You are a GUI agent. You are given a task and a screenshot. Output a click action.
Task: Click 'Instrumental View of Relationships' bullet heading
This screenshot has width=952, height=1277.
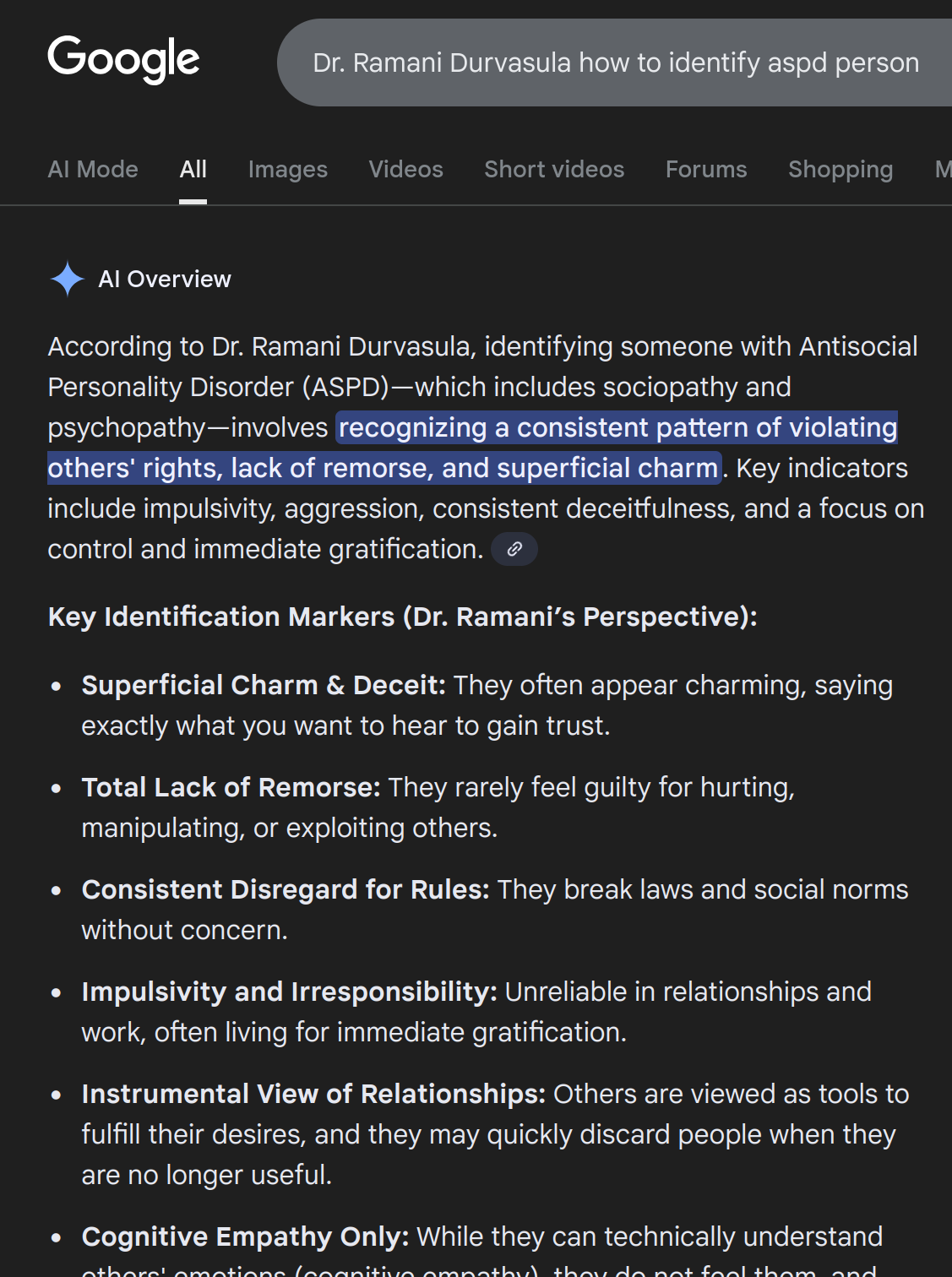(x=313, y=1095)
